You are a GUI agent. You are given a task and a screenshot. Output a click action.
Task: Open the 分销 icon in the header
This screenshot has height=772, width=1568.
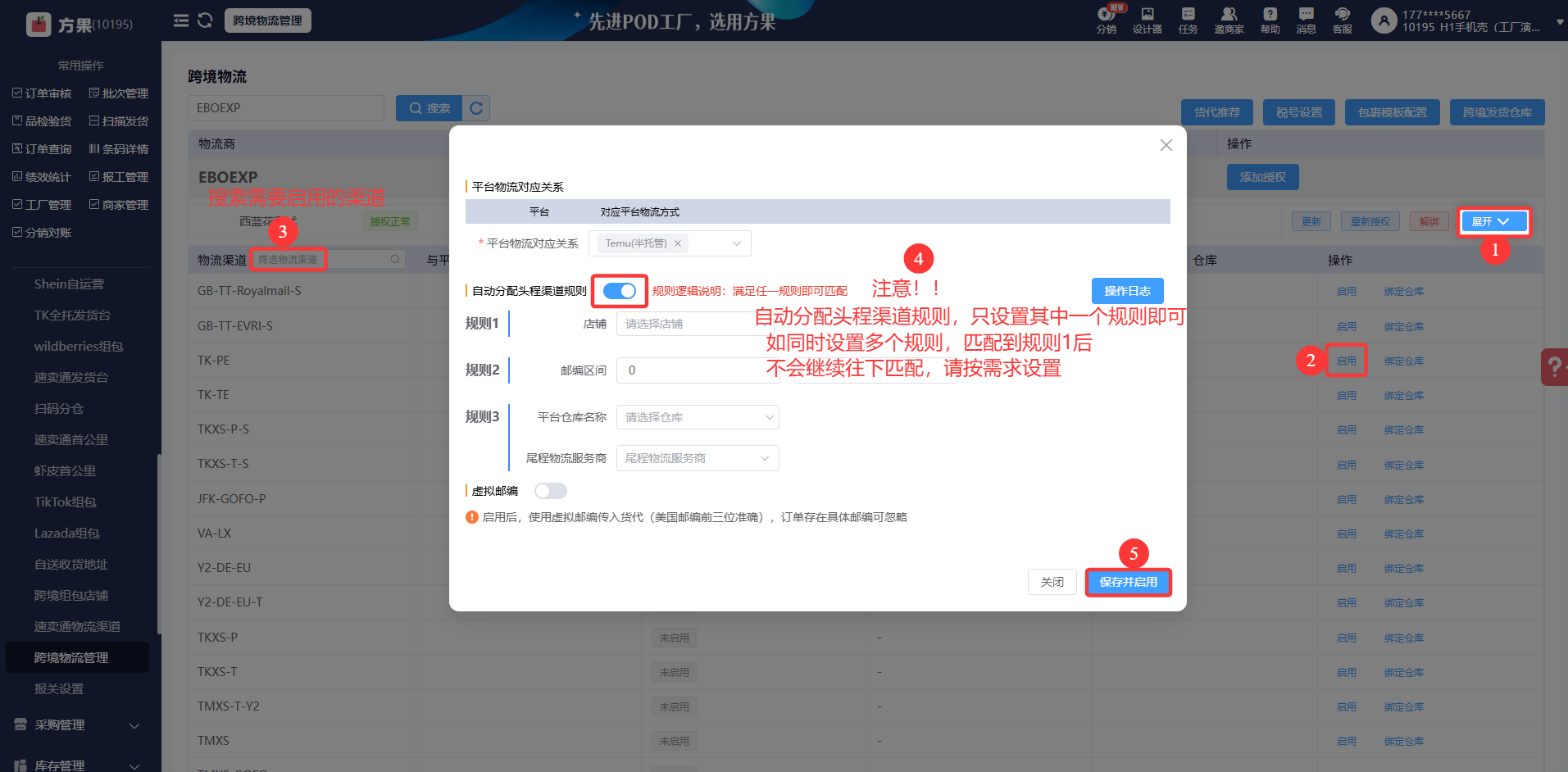1107,20
